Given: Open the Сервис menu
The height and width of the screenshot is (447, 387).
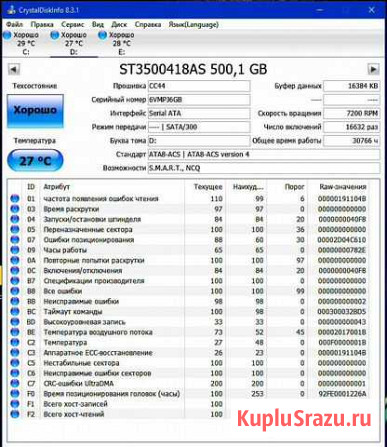Looking at the screenshot, I should pyautogui.click(x=73, y=24).
